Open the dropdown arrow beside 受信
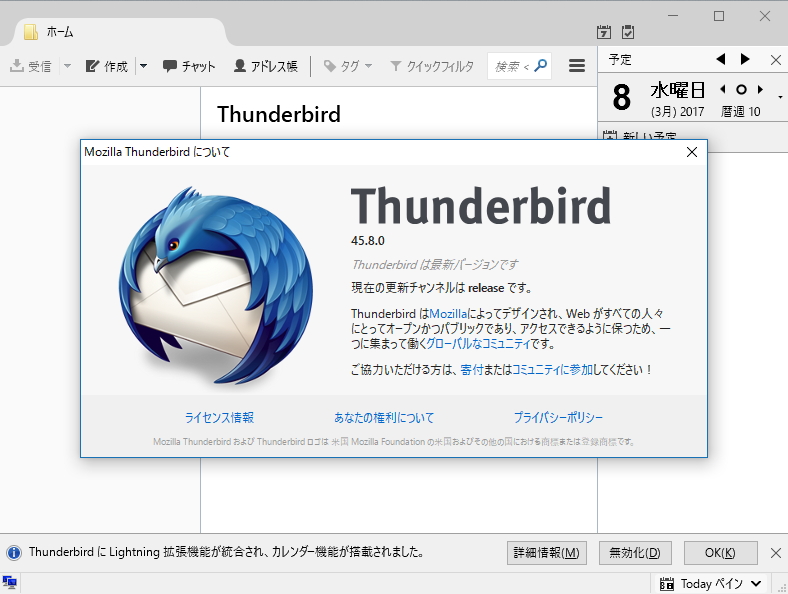 [67, 66]
